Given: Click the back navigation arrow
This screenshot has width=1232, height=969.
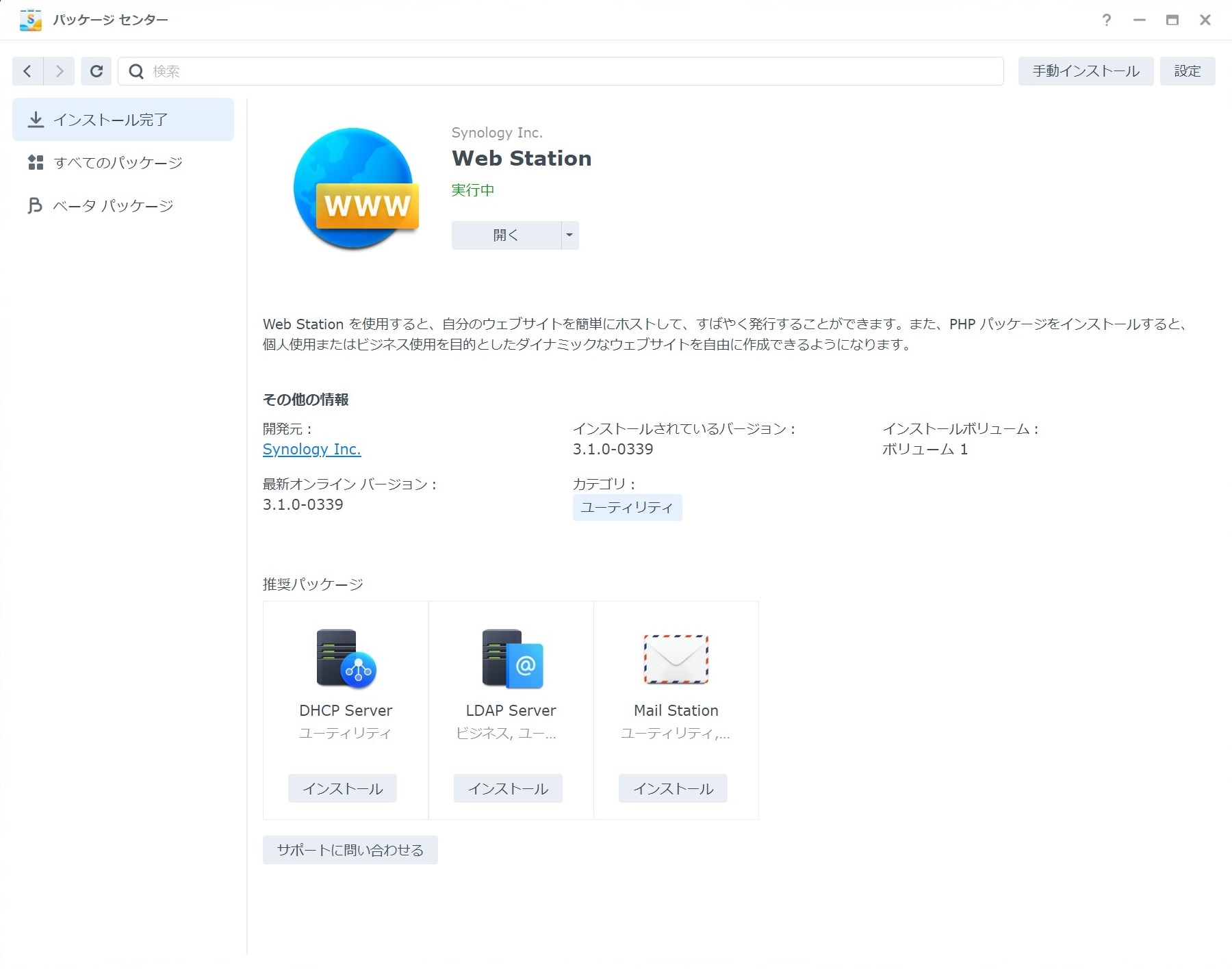Looking at the screenshot, I should coord(27,71).
